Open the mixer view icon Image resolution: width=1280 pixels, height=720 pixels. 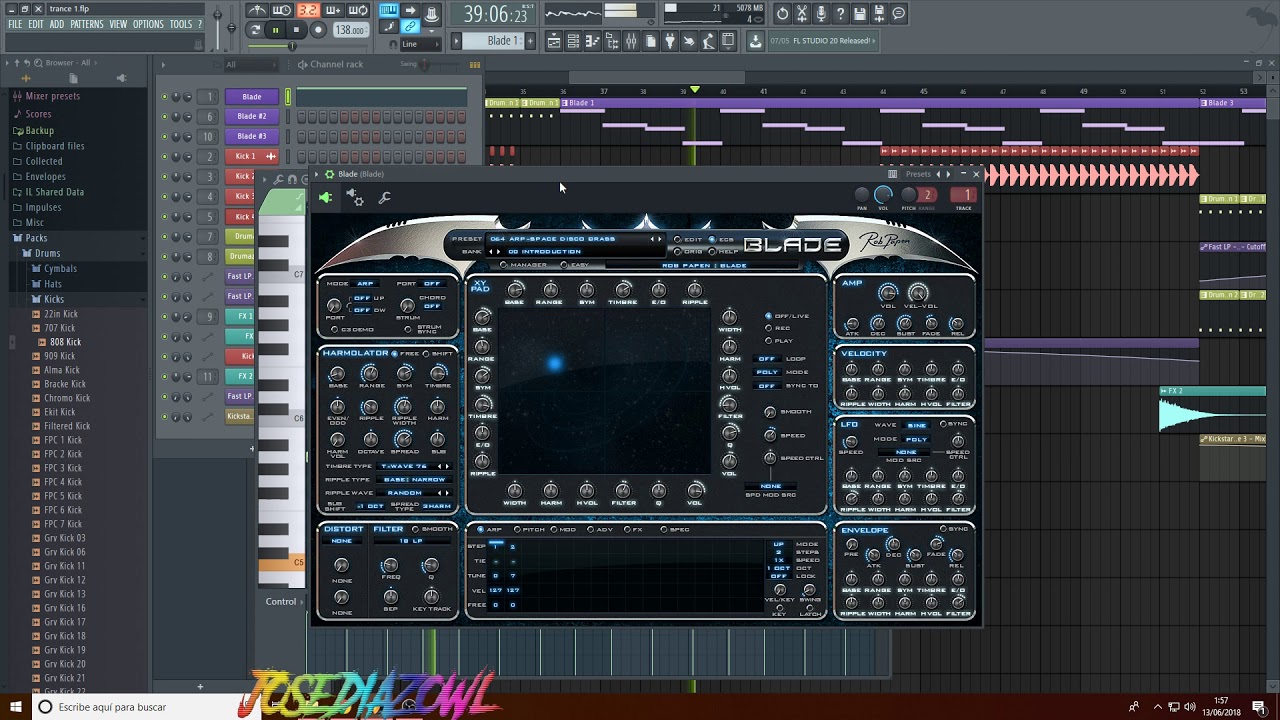coord(631,41)
